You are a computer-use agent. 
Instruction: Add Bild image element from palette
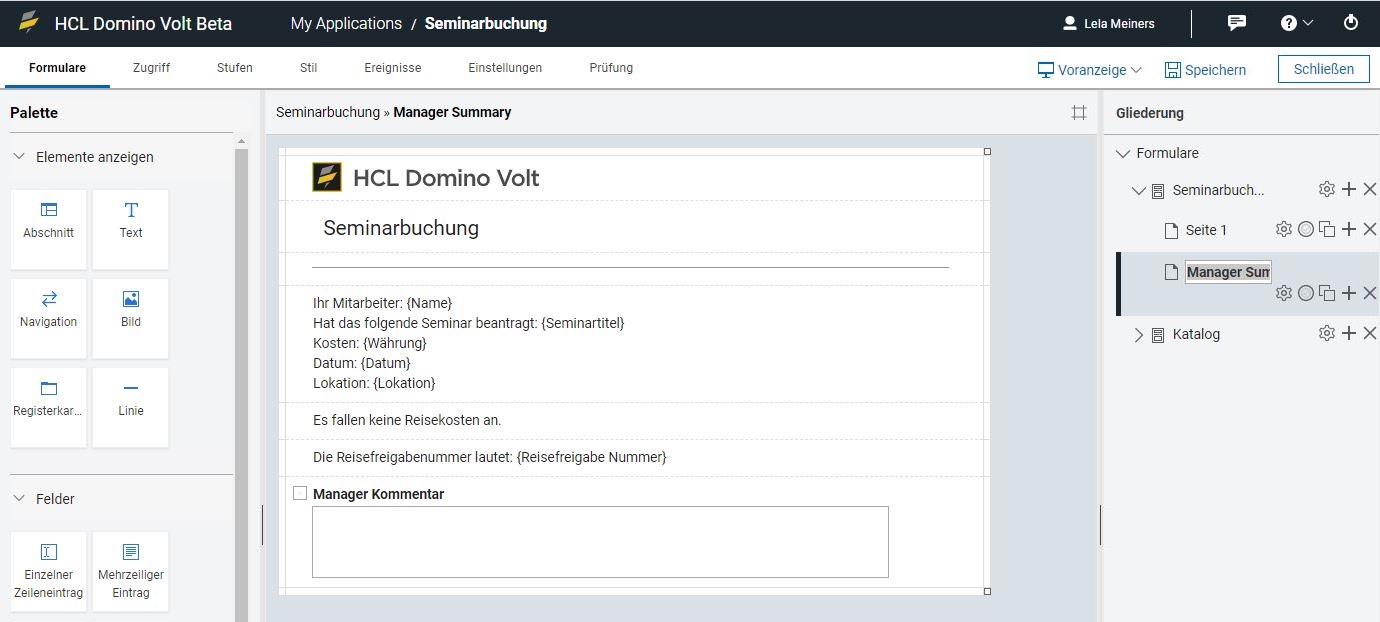click(x=131, y=318)
